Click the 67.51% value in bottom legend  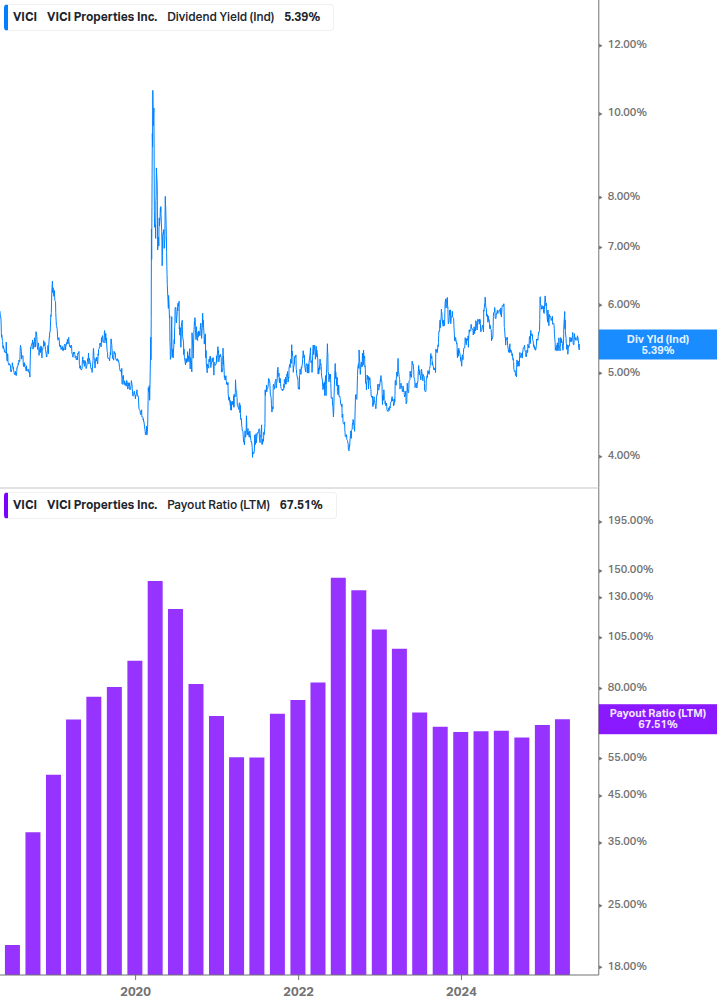[x=301, y=505]
